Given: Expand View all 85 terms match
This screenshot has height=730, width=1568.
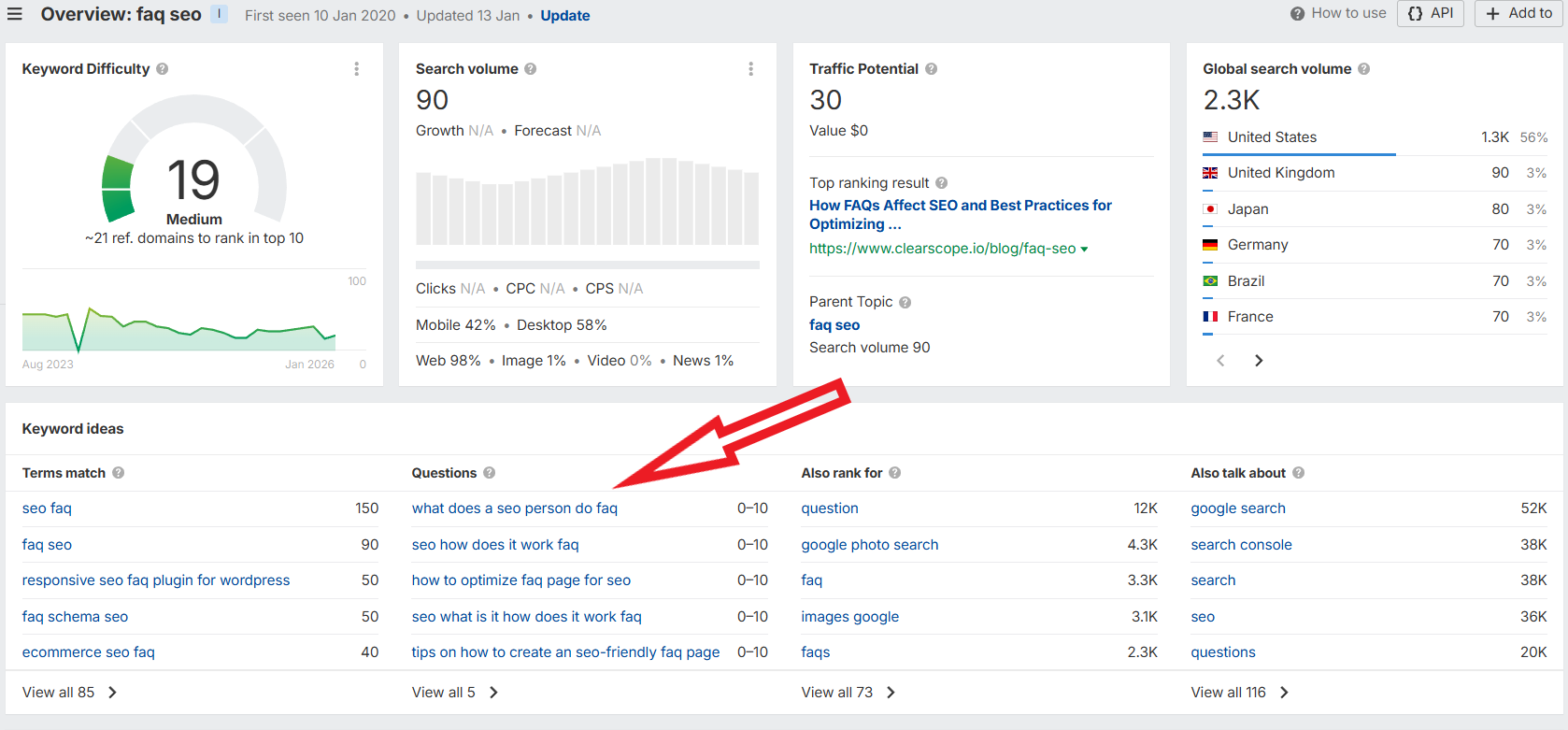Looking at the screenshot, I should click(69, 693).
